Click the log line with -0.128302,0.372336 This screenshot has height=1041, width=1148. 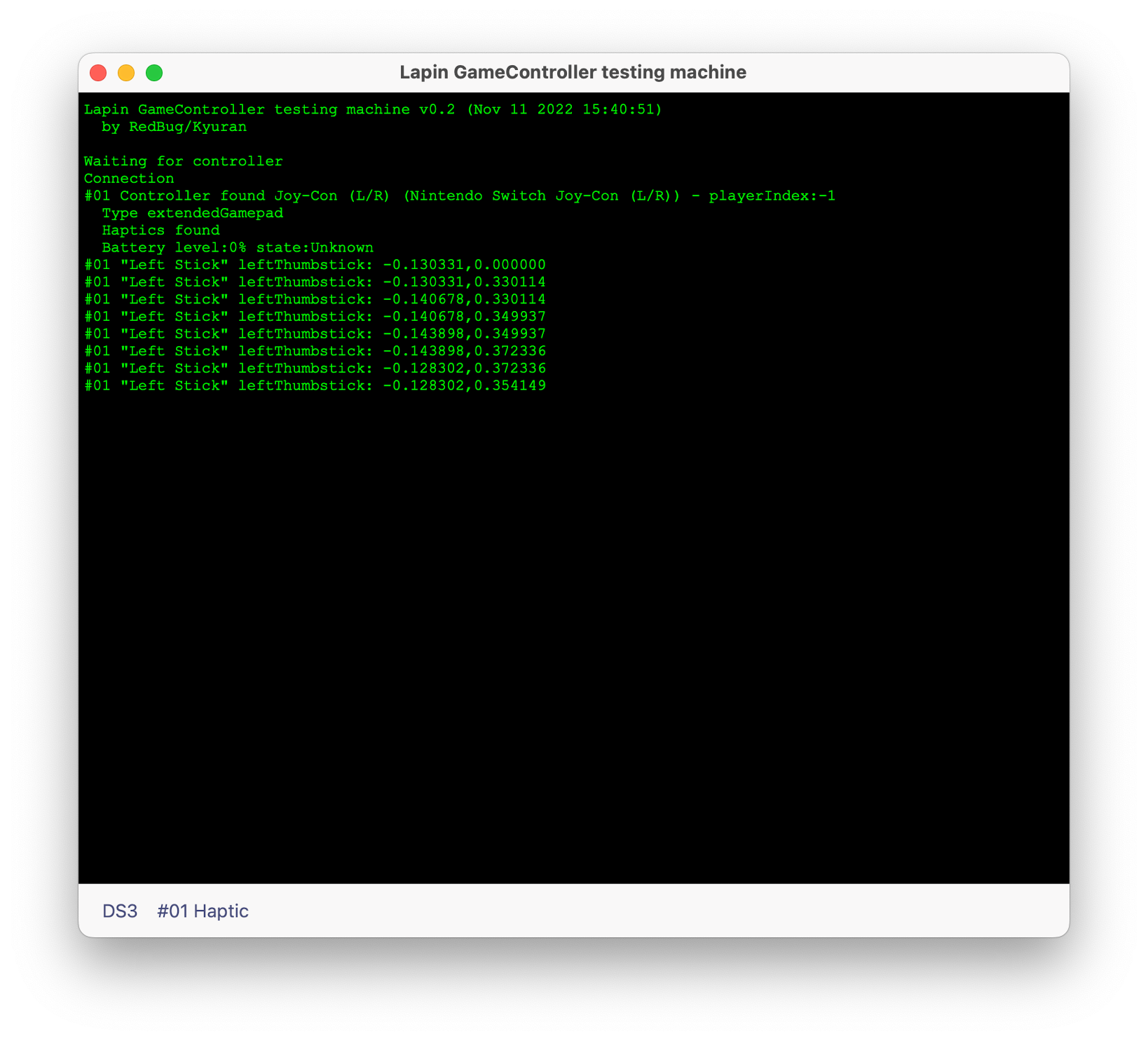(x=315, y=368)
